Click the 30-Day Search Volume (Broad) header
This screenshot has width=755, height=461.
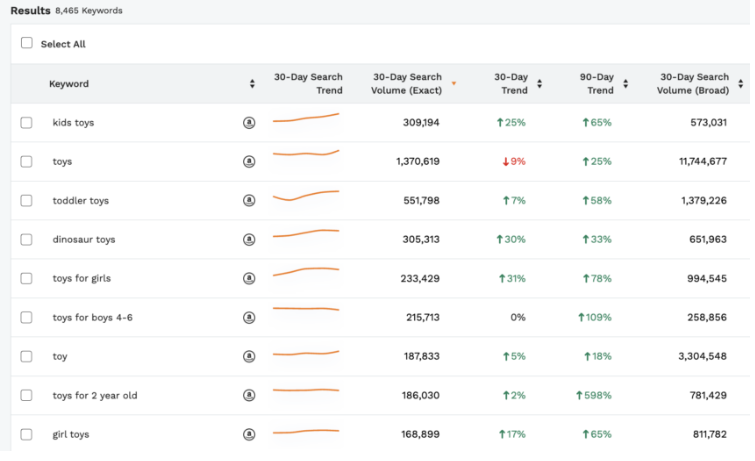(x=693, y=84)
